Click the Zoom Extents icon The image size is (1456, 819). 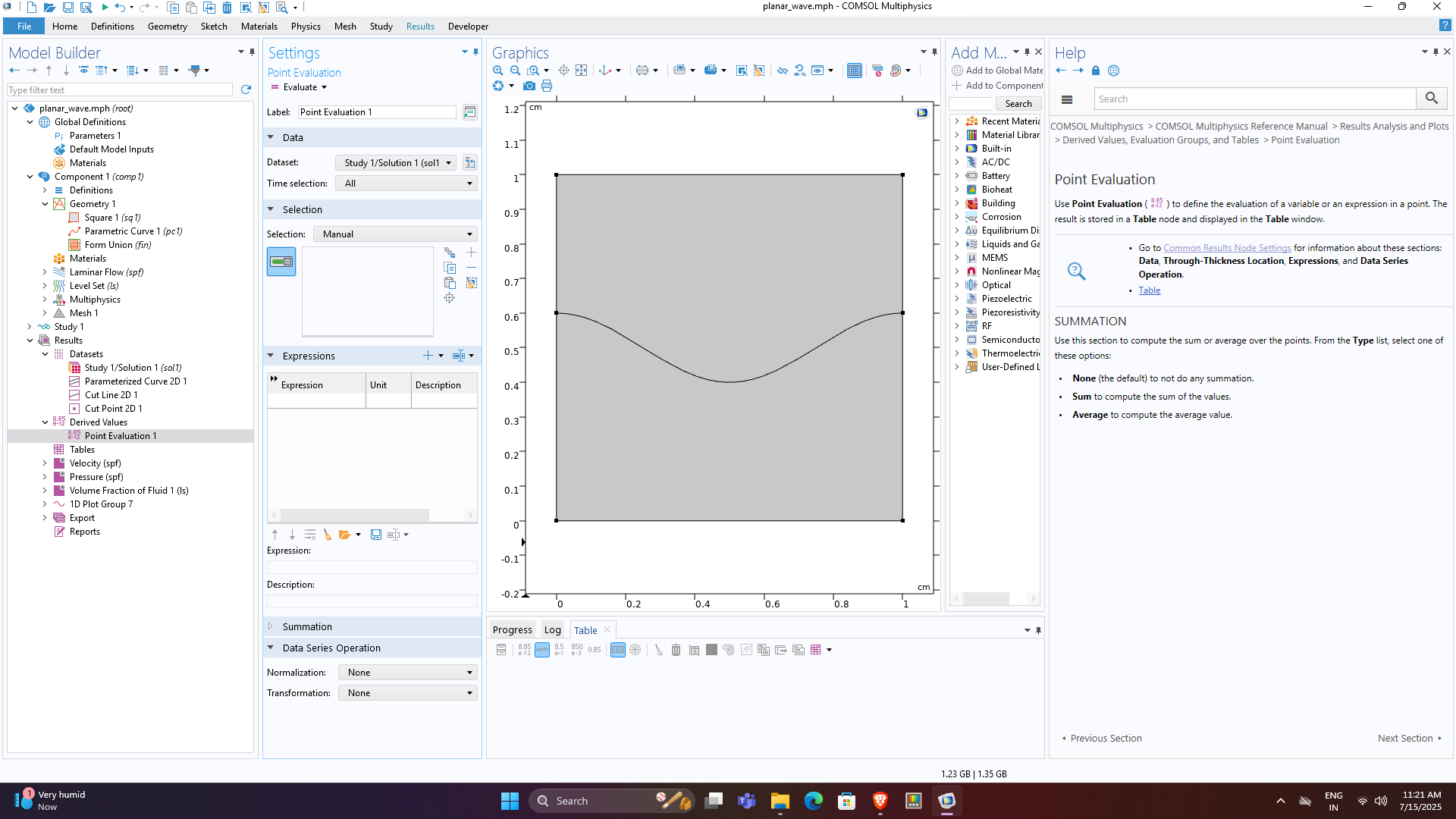(x=581, y=71)
